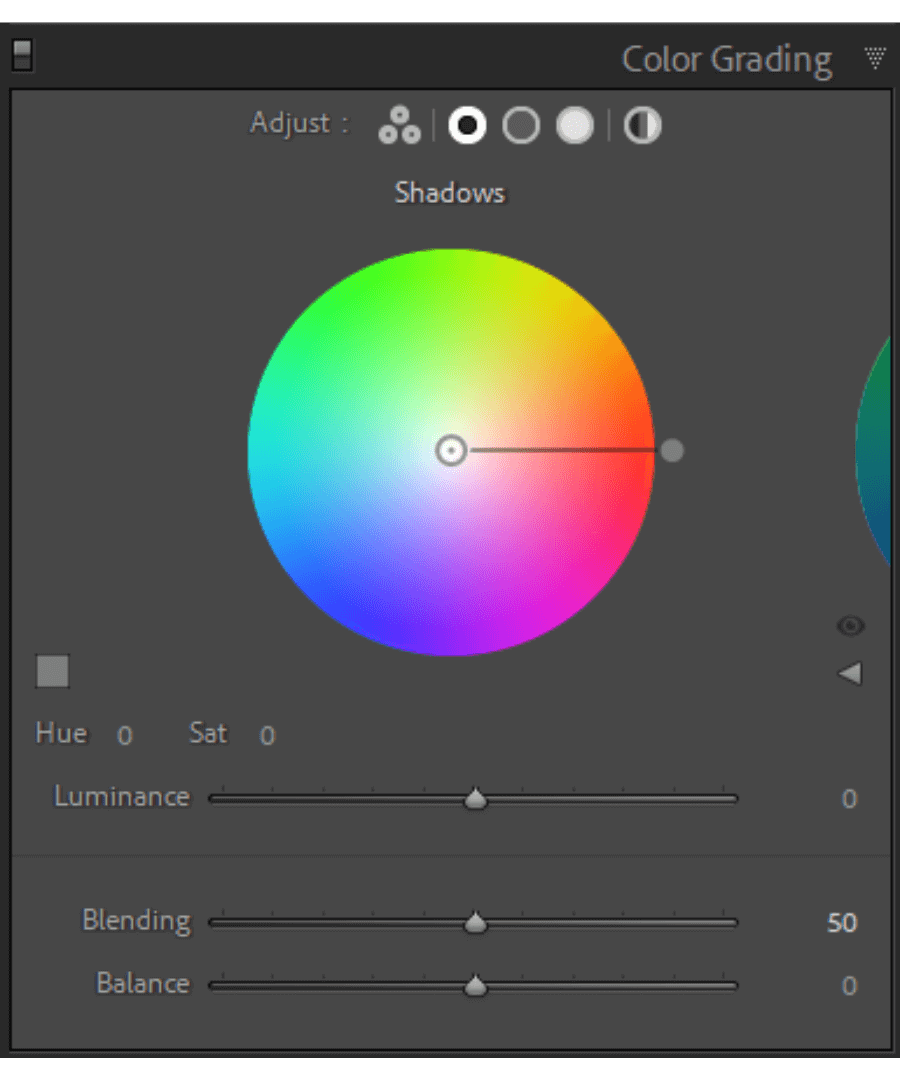The width and height of the screenshot is (900, 1080).
Task: Click the Luminance value 0
Action: point(849,799)
